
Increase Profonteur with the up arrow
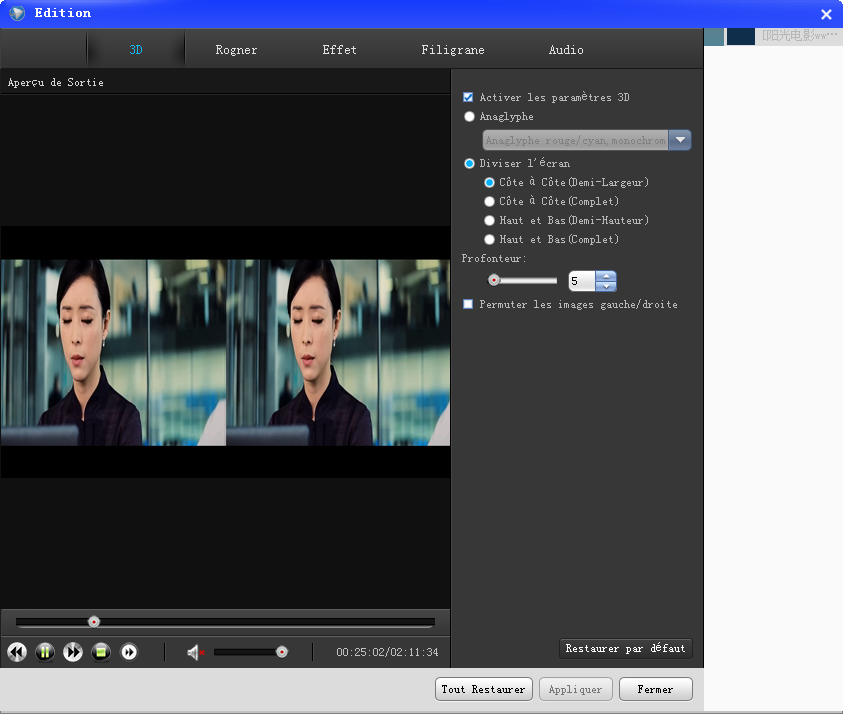tap(606, 276)
